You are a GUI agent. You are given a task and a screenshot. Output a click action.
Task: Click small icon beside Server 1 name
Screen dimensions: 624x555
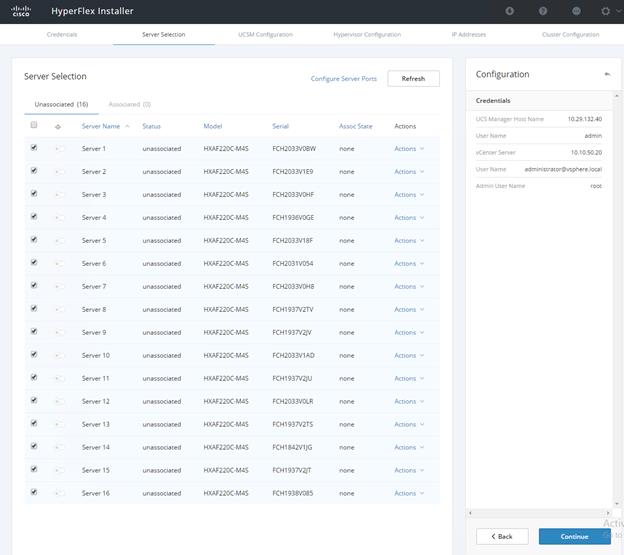(x=59, y=149)
